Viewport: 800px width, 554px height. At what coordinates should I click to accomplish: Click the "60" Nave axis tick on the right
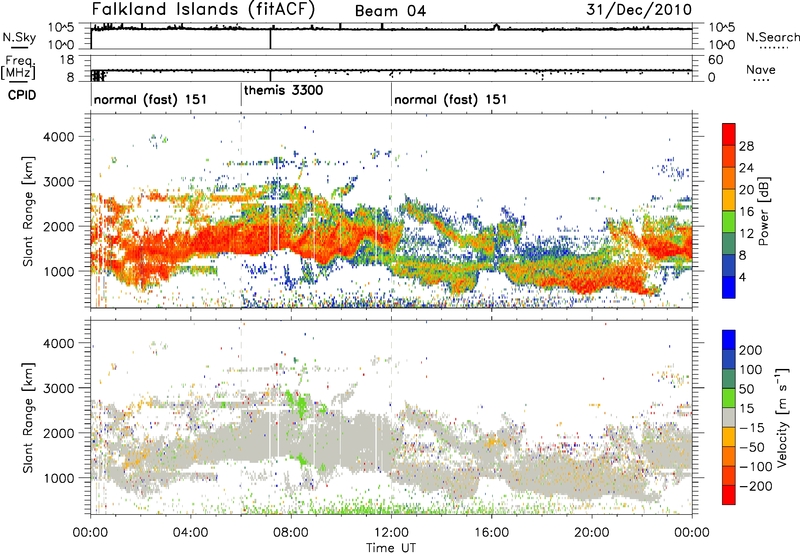(716, 60)
